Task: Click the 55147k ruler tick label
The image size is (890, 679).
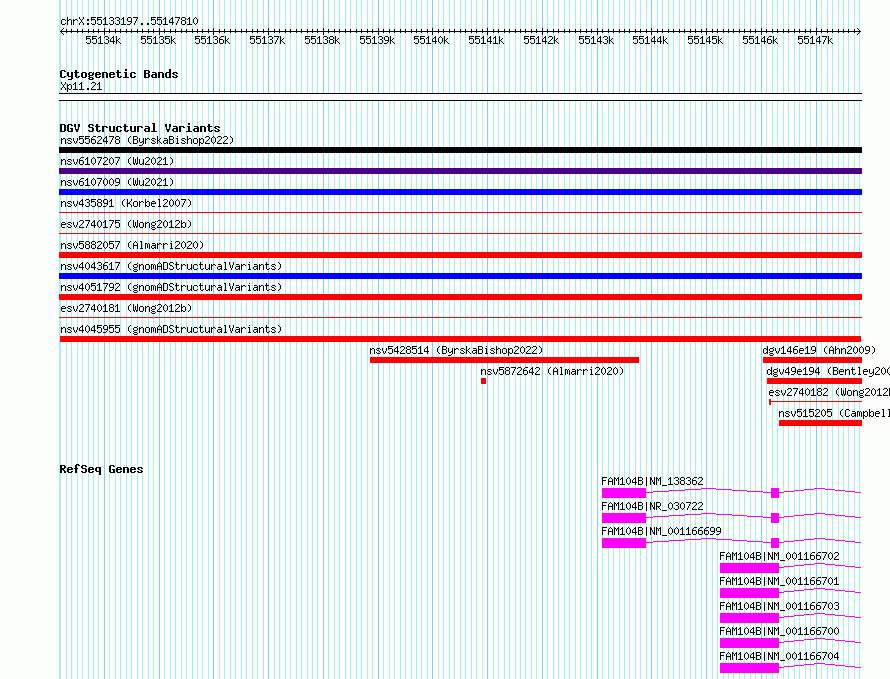Action: [x=815, y=40]
